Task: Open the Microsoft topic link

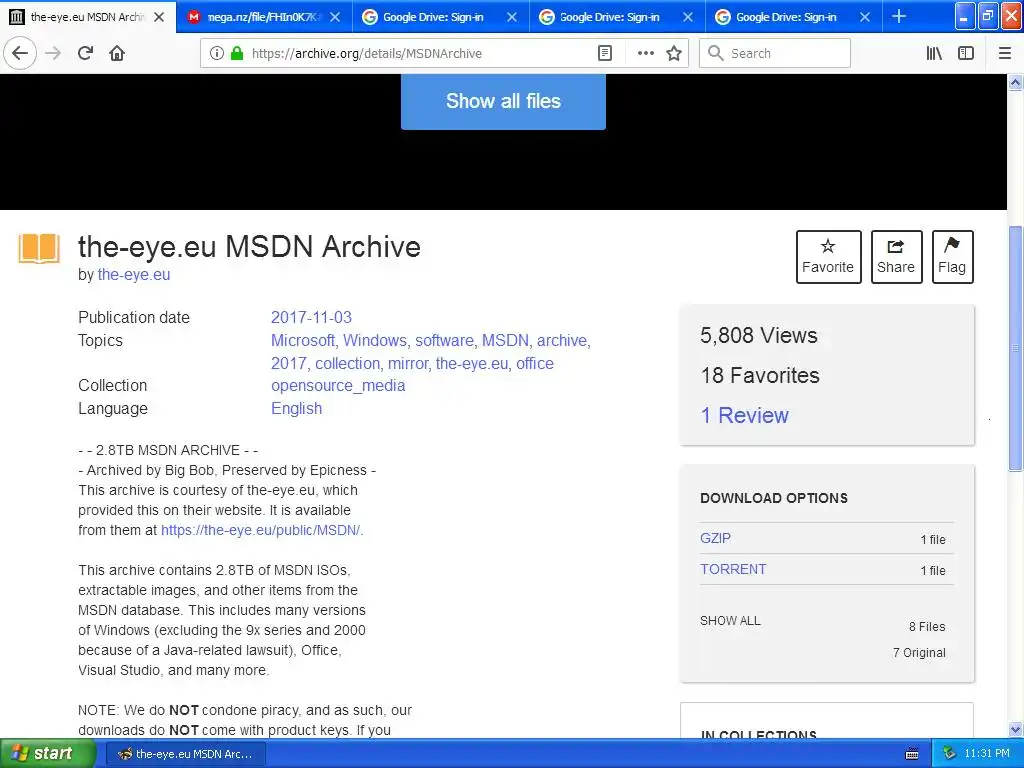Action: (x=302, y=340)
